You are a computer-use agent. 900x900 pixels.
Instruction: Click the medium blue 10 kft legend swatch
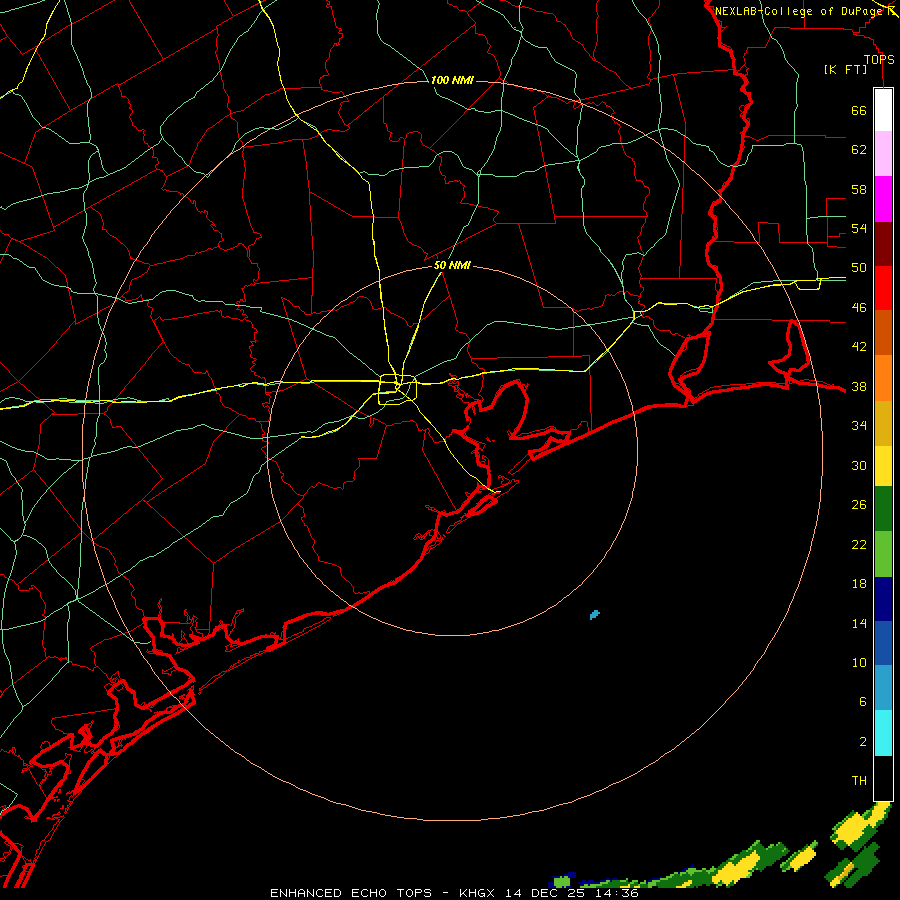pos(883,643)
